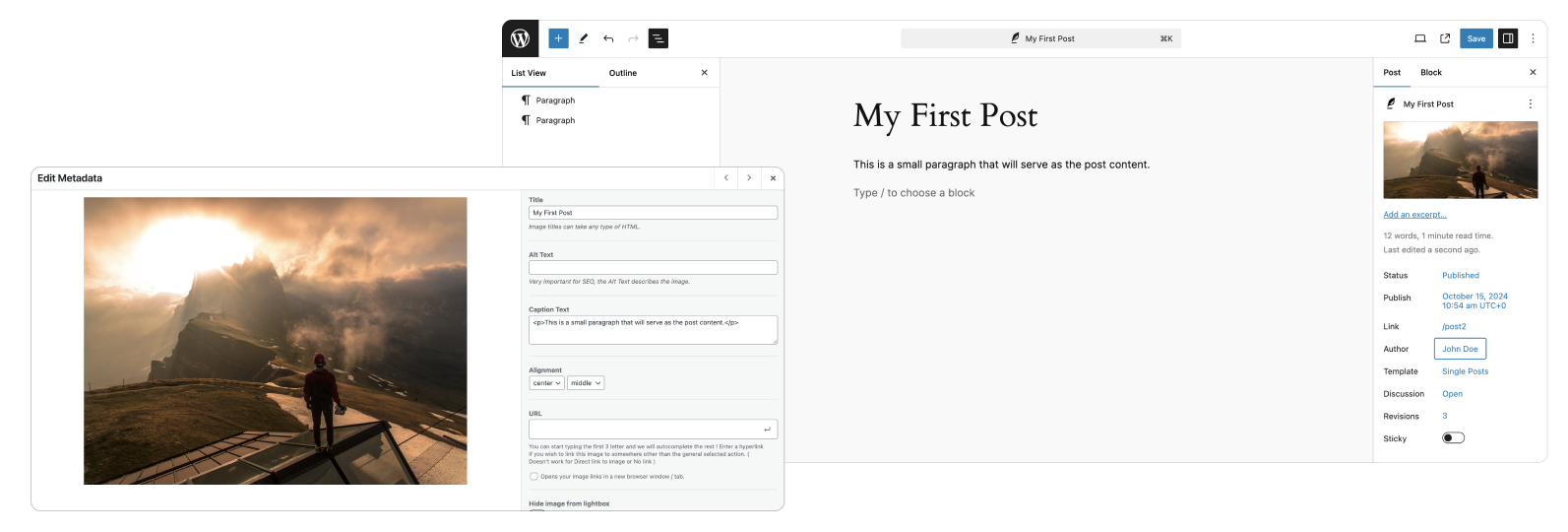Open the editor Options three-dot menu
The width and height of the screenshot is (1568, 532).
[1533, 38]
